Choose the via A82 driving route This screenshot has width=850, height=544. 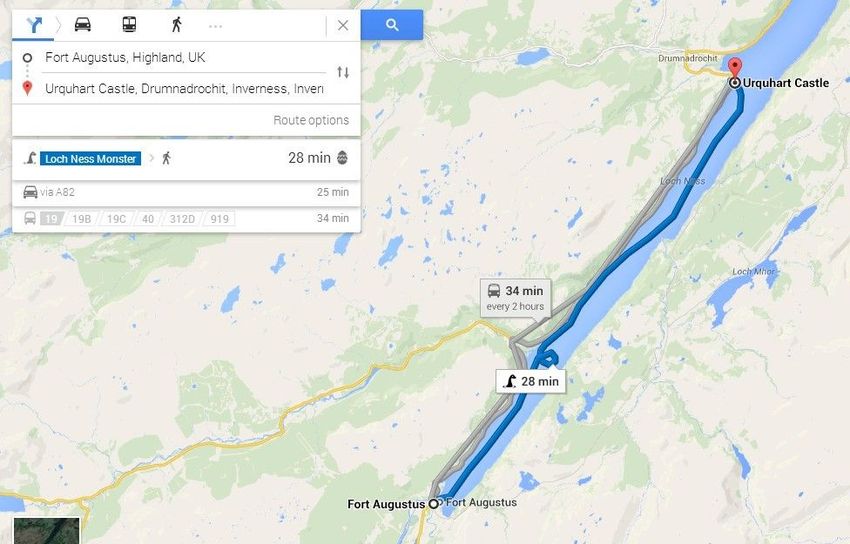186,192
